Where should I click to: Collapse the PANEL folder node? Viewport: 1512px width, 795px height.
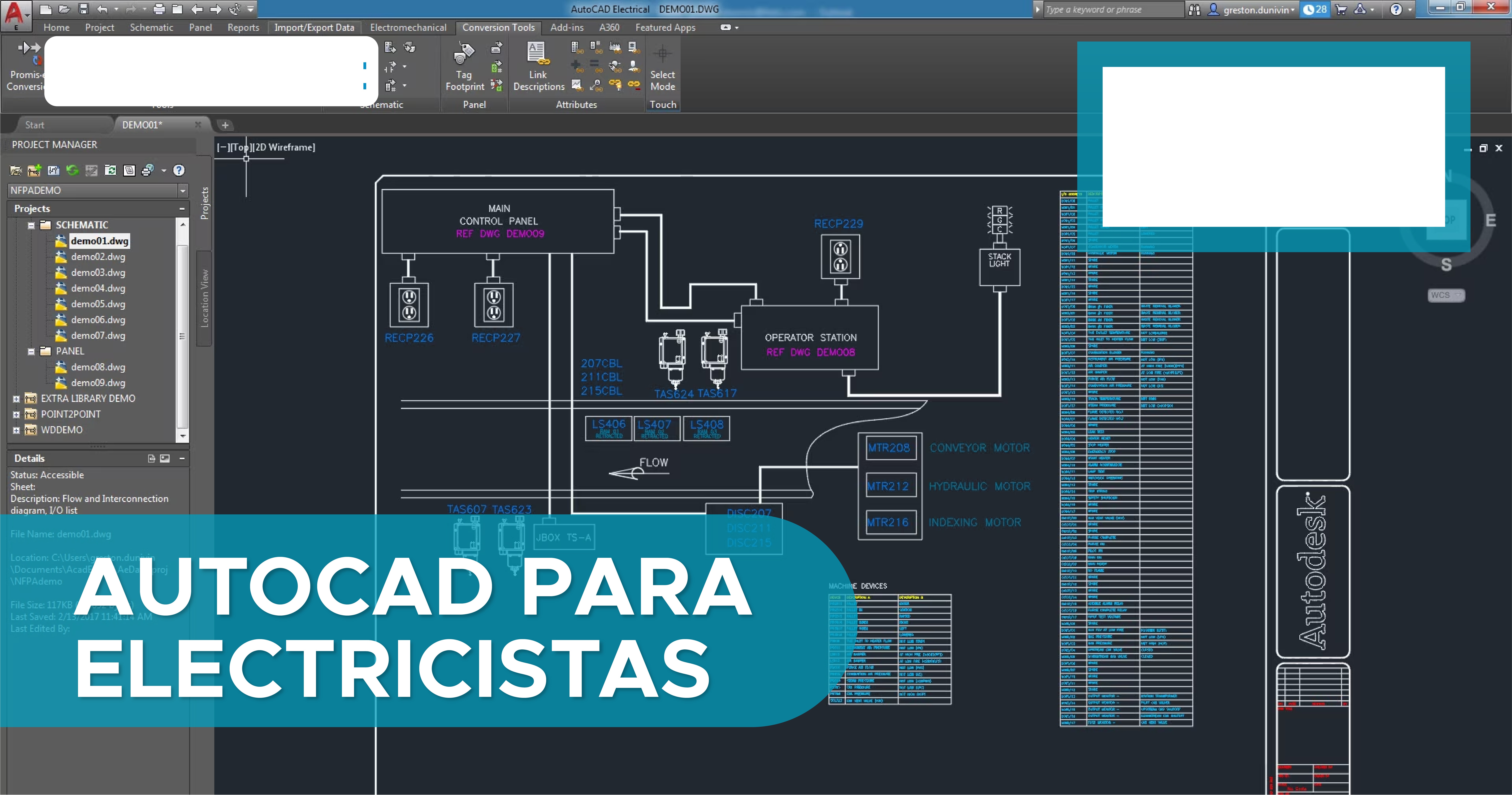point(31,352)
